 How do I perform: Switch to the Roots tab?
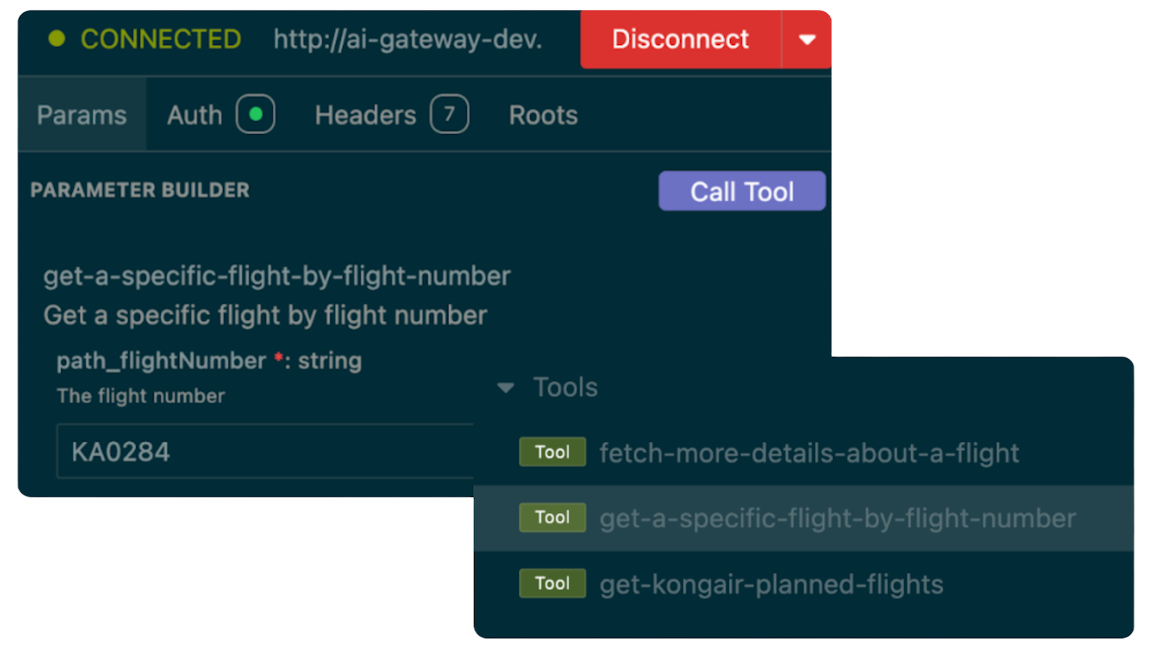[543, 114]
